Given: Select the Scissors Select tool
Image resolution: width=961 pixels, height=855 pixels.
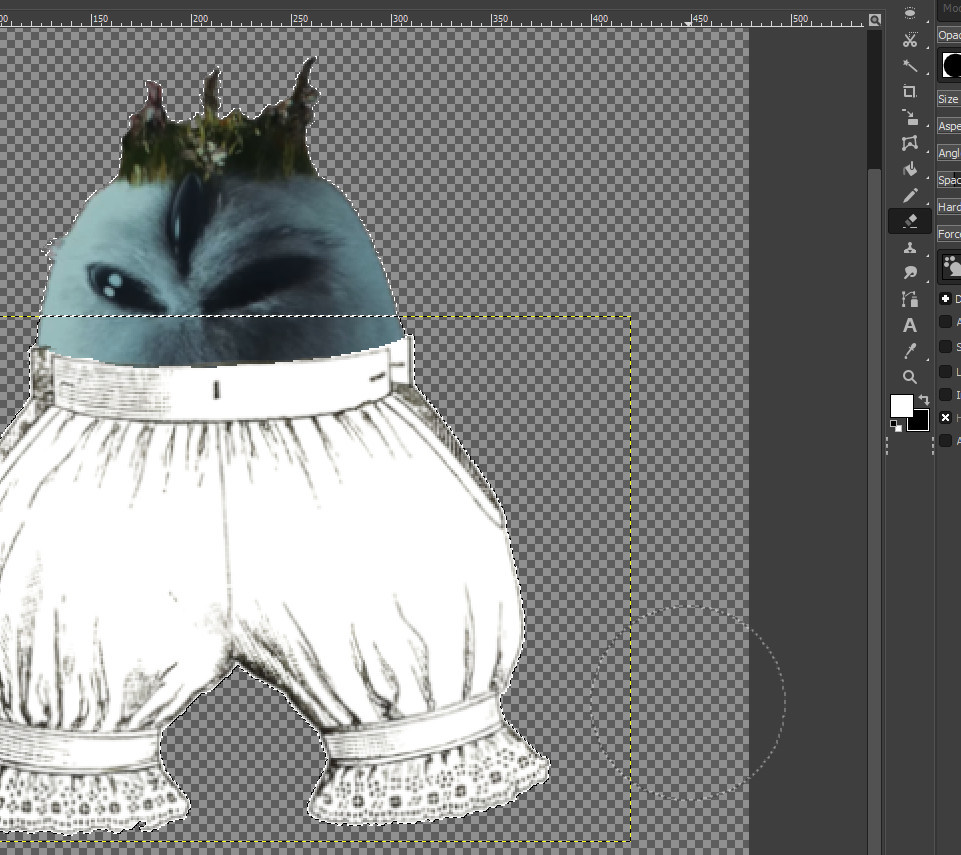Looking at the screenshot, I should click(910, 40).
